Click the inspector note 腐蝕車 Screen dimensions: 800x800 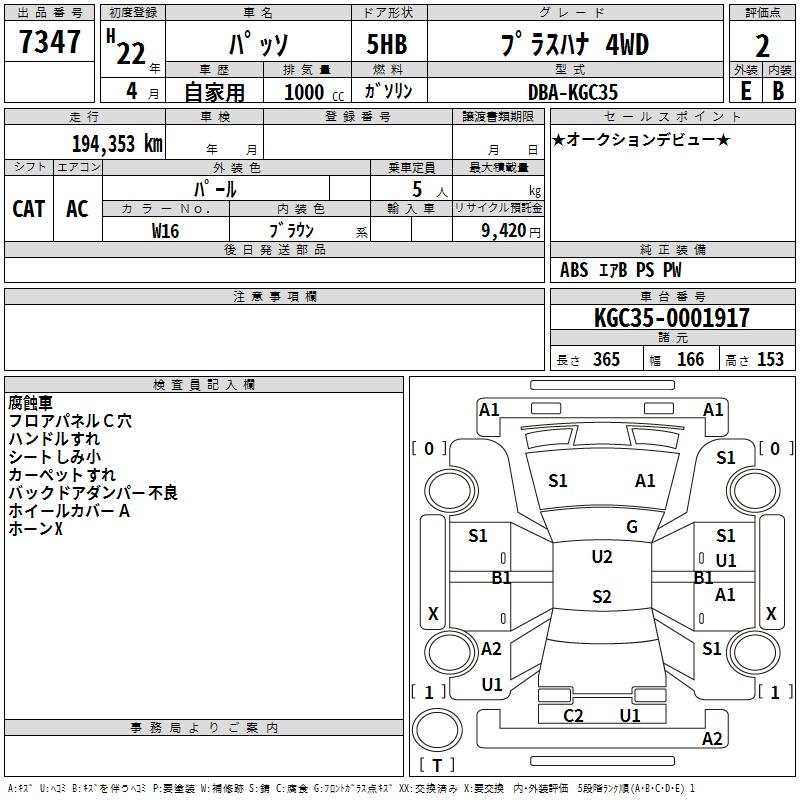tap(30, 403)
